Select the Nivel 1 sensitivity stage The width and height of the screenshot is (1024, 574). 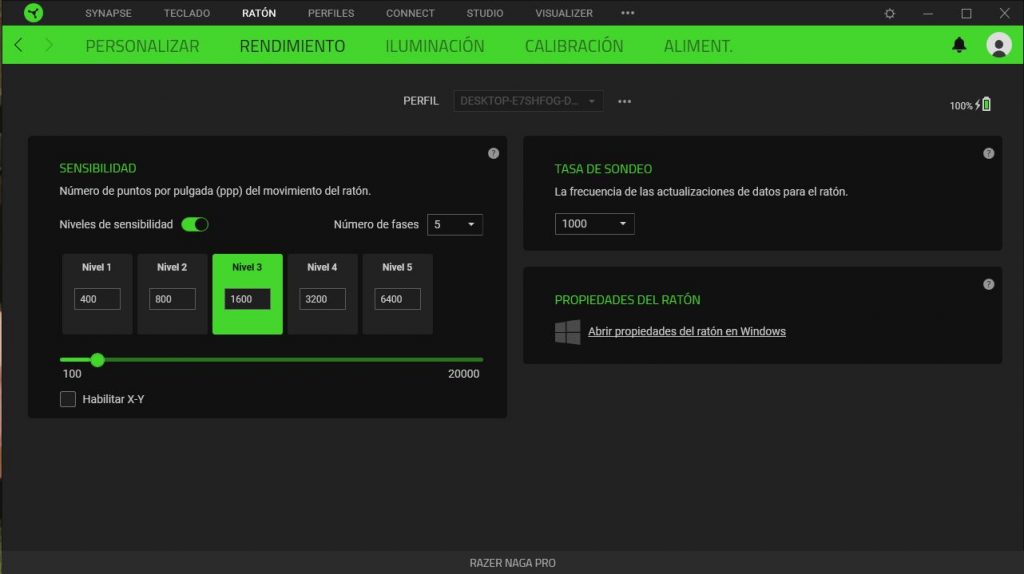coord(97,294)
